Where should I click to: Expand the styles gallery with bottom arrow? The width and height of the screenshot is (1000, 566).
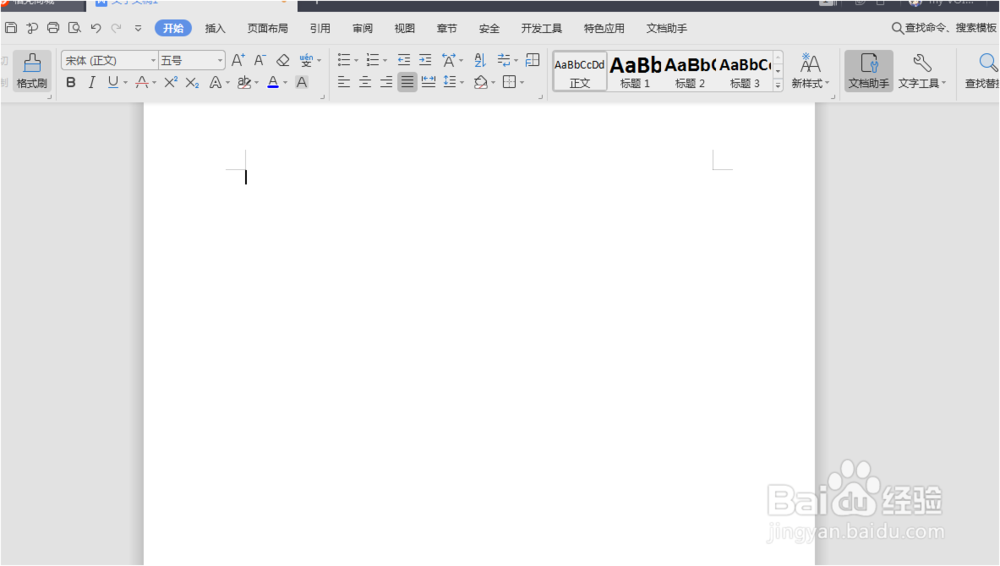[778, 85]
